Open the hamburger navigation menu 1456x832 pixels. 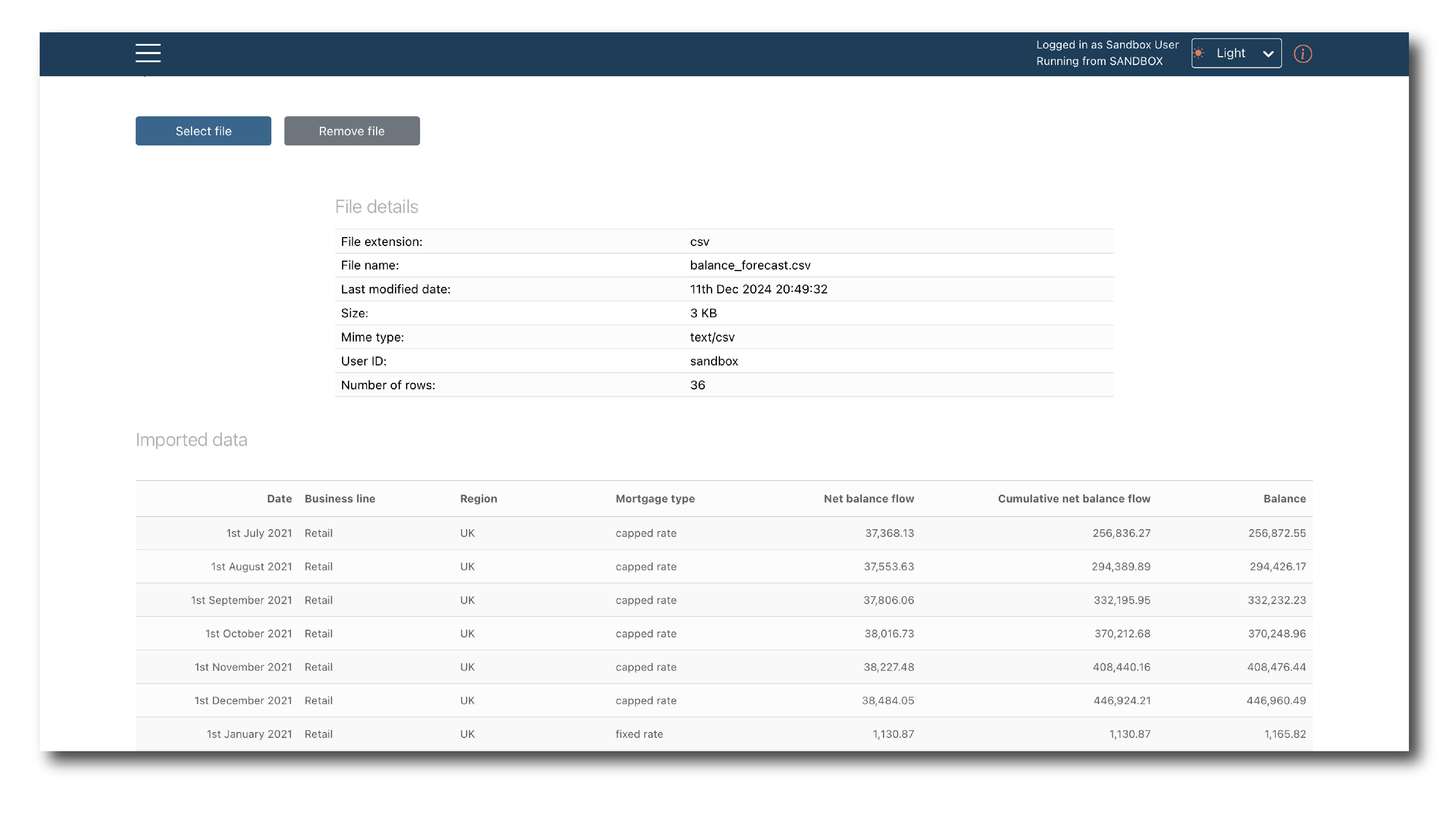click(x=148, y=53)
